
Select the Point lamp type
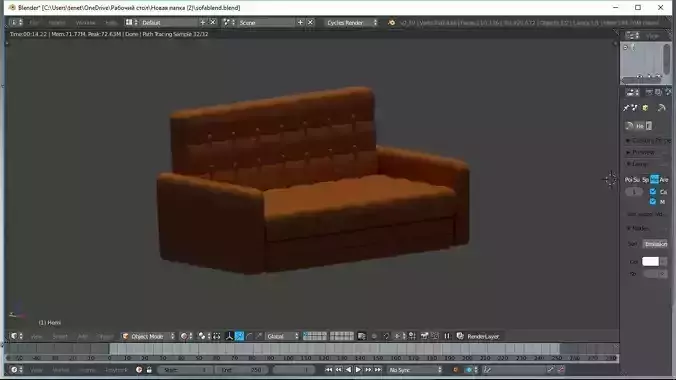628,179
